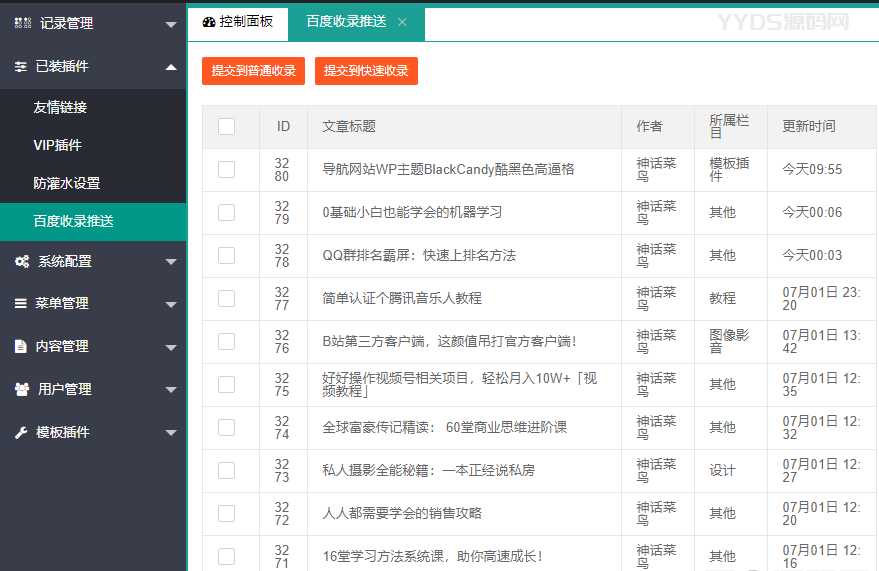Collapse the 已装插件 menu arrow

(171, 66)
